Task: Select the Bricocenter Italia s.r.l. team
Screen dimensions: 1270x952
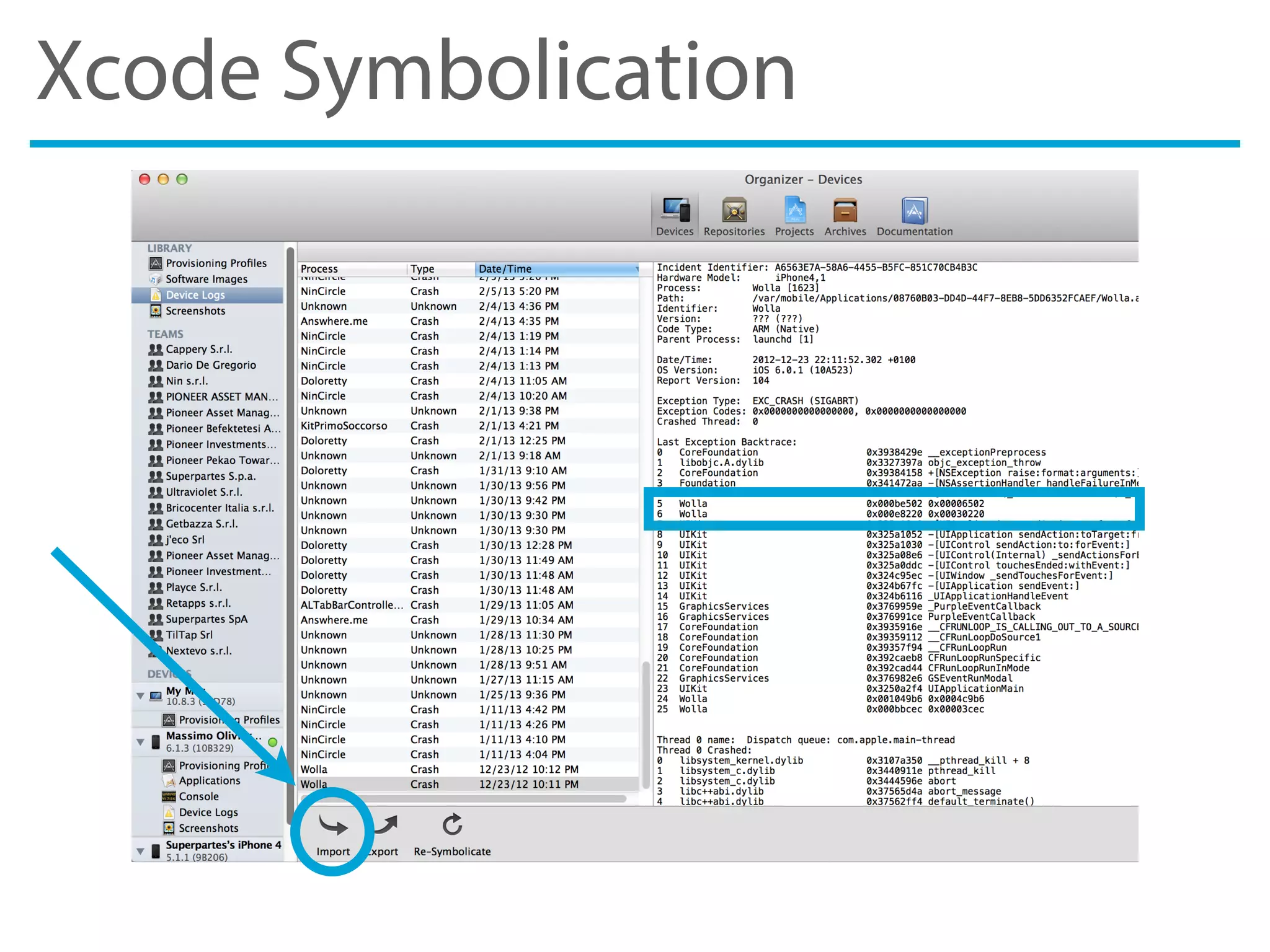Action: 211,508
